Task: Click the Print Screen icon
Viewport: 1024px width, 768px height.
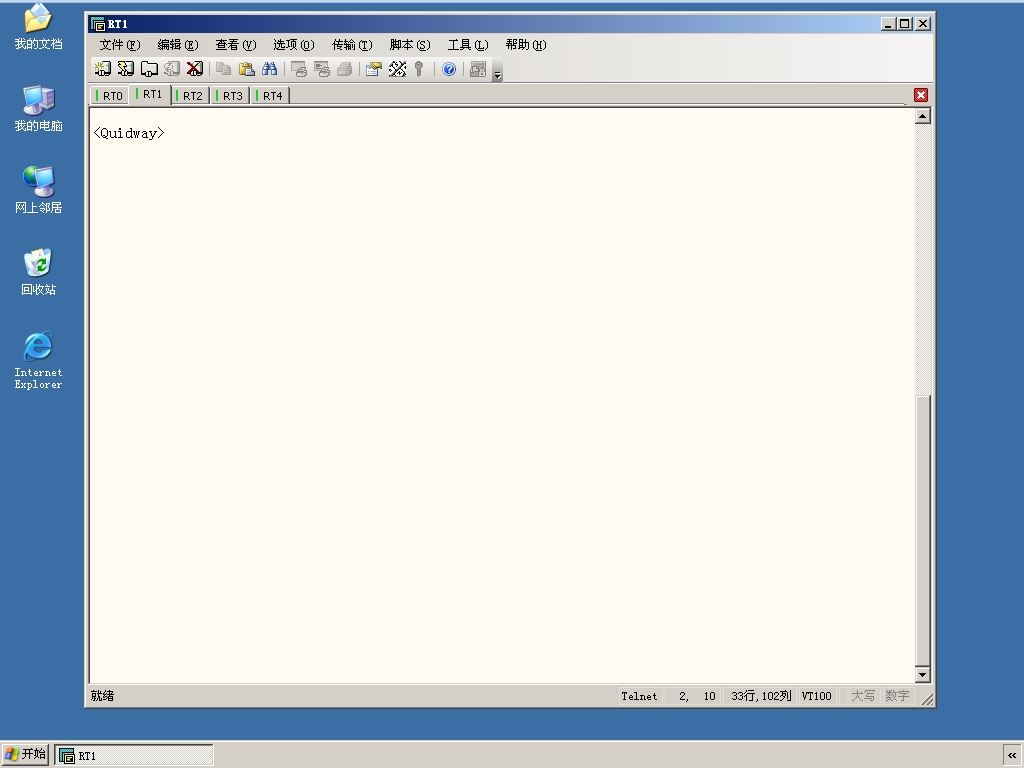Action: coord(299,69)
